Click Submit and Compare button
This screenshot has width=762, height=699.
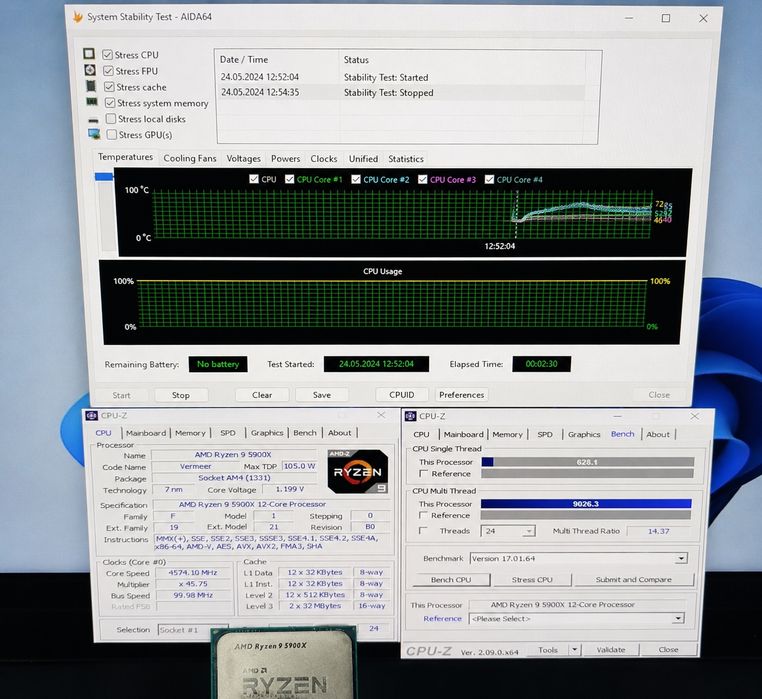634,579
